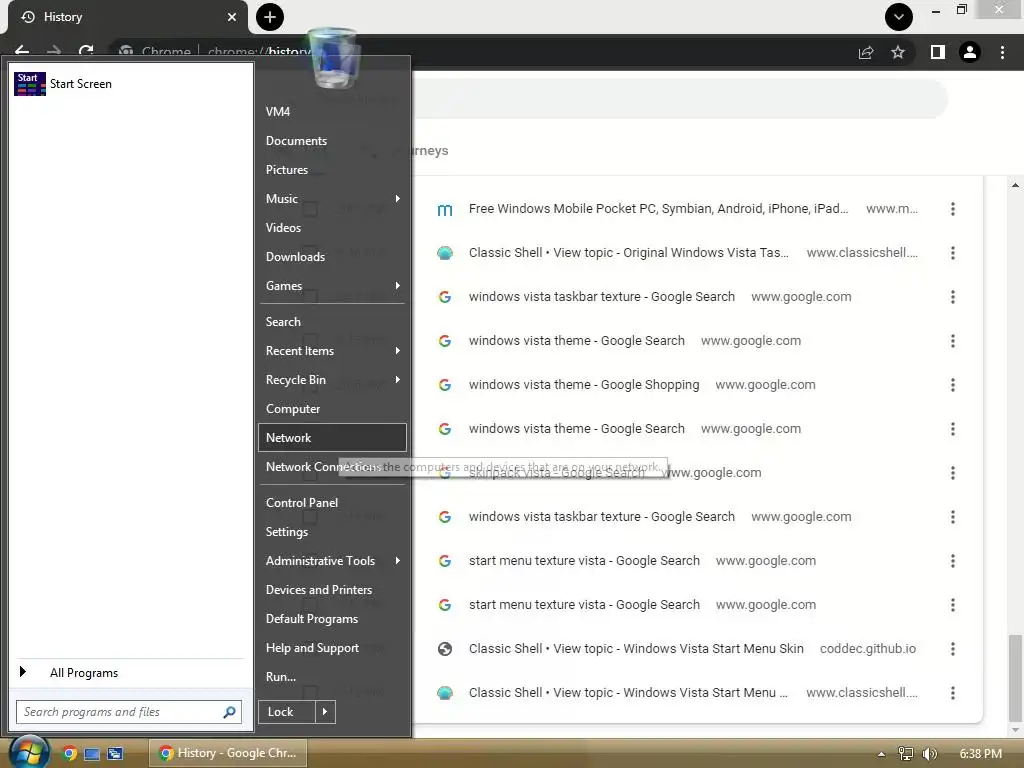Open windows vista theme Google Shopping link
Image resolution: width=1024 pixels, height=768 pixels.
pos(584,385)
